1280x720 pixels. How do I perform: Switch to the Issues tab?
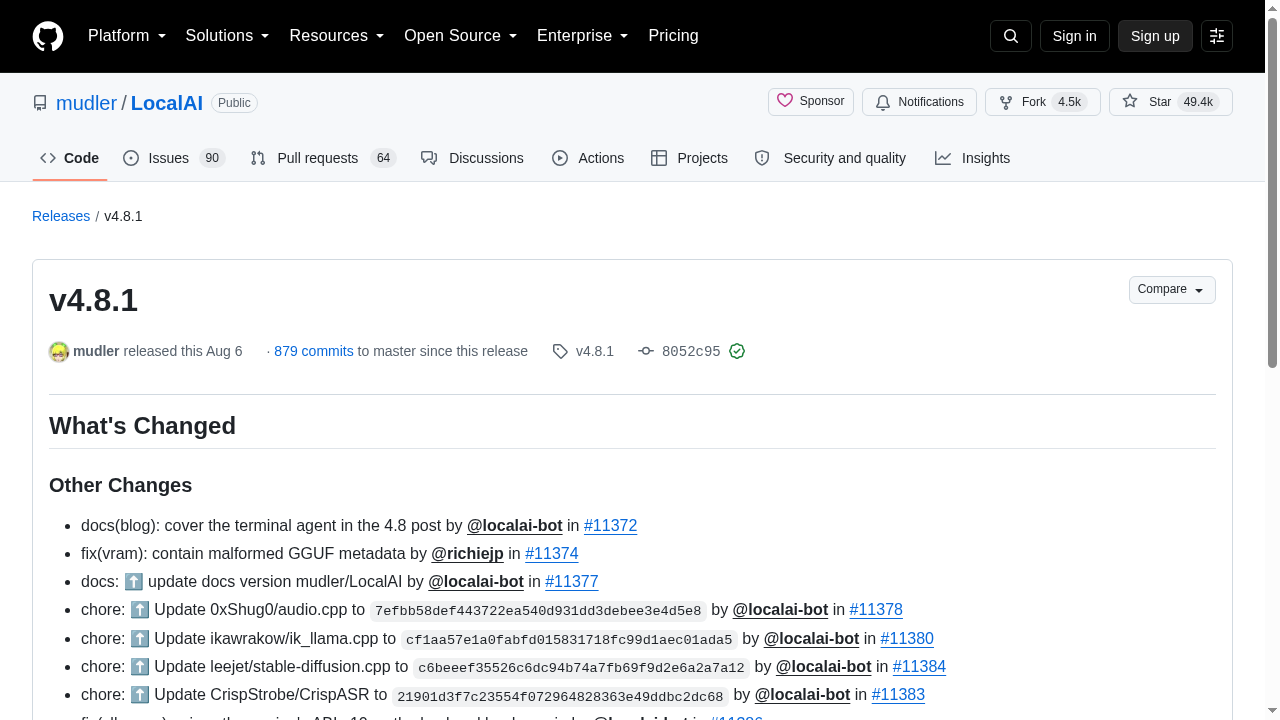coord(174,158)
